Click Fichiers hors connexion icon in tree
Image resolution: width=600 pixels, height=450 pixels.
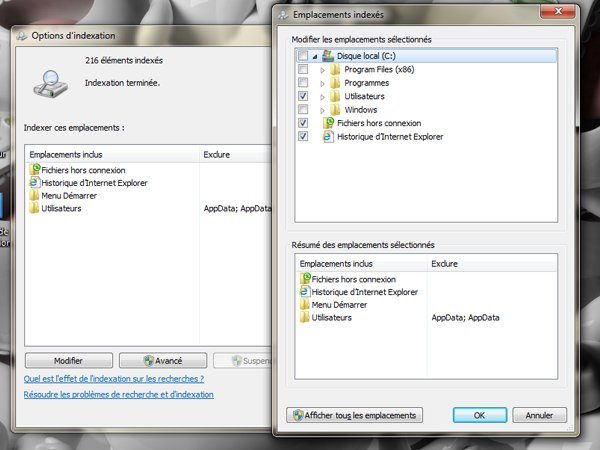tap(328, 123)
